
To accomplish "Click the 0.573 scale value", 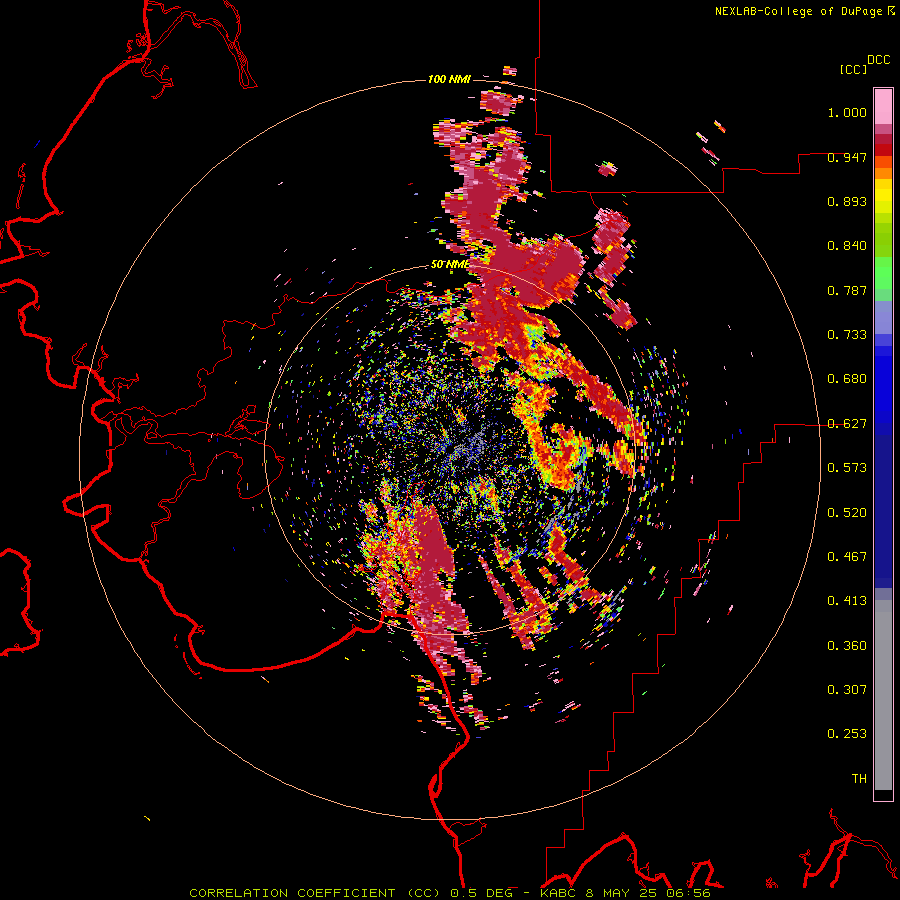I will pyautogui.click(x=847, y=468).
